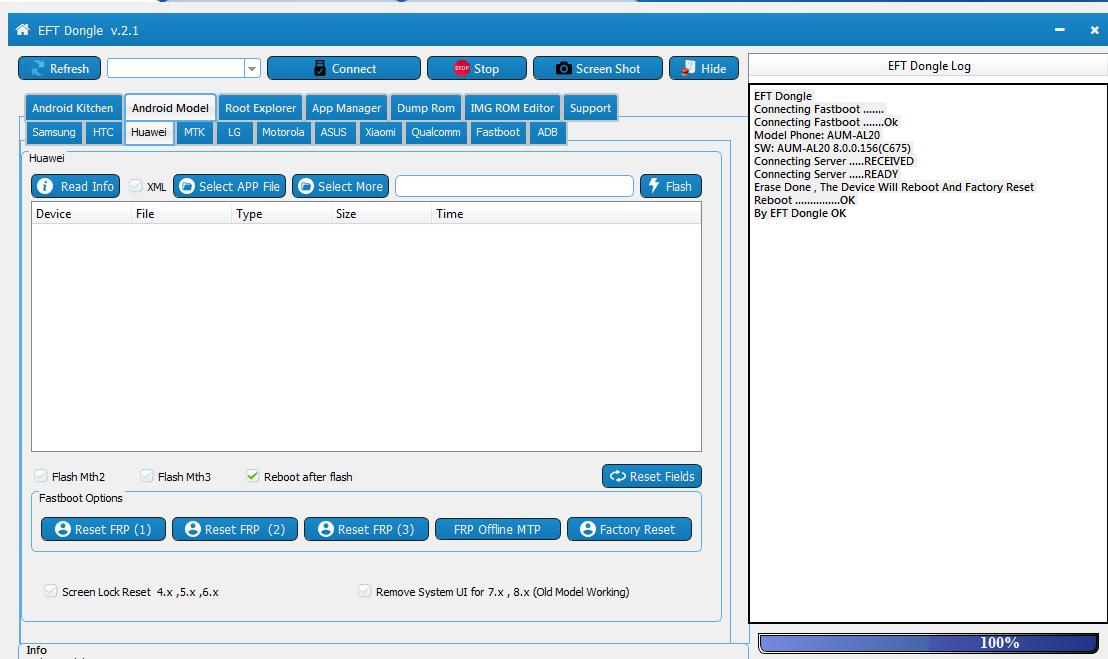The width and height of the screenshot is (1108, 659).
Task: Select the Qualcomm tab
Action: point(436,132)
